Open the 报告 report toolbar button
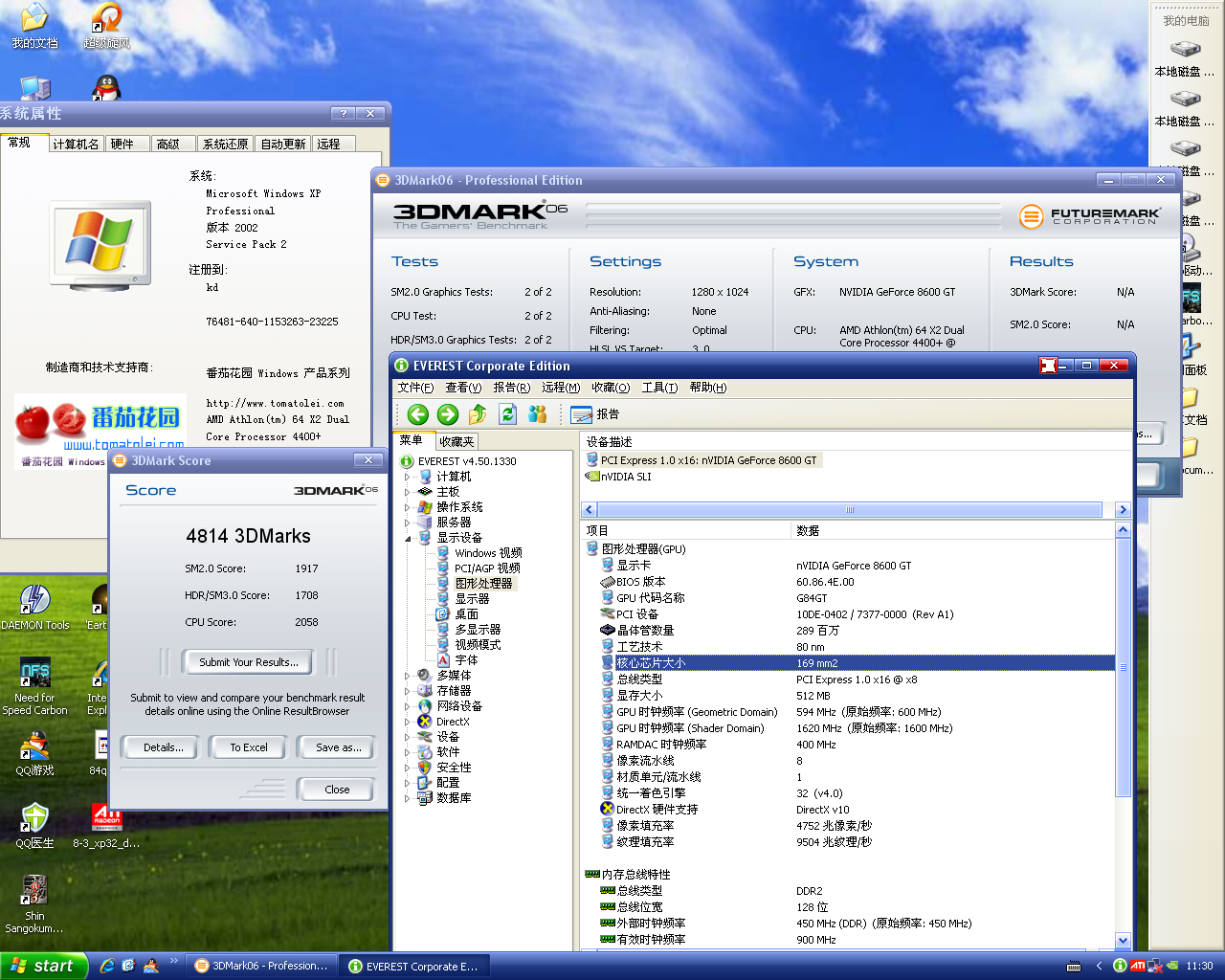1225x980 pixels. point(595,414)
